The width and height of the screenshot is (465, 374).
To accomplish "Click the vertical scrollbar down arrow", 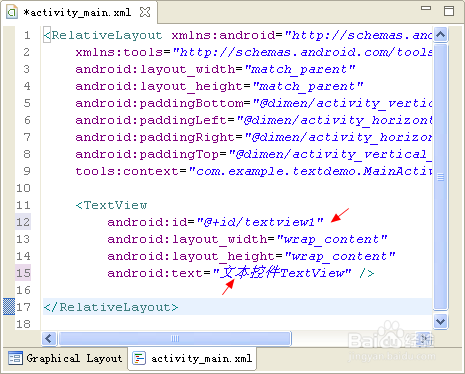I will point(441,322).
